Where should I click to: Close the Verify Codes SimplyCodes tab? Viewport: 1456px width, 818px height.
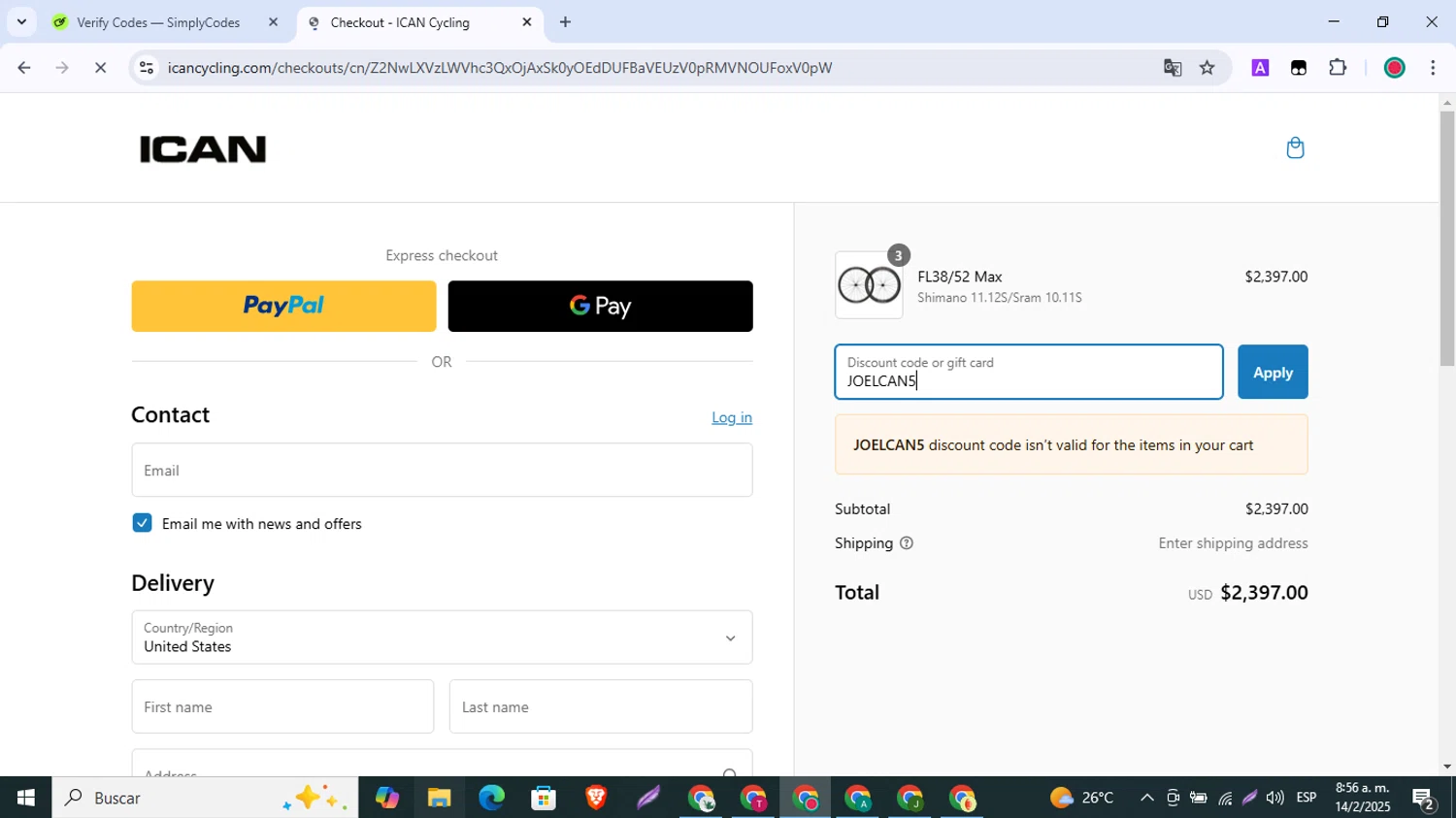(x=273, y=22)
